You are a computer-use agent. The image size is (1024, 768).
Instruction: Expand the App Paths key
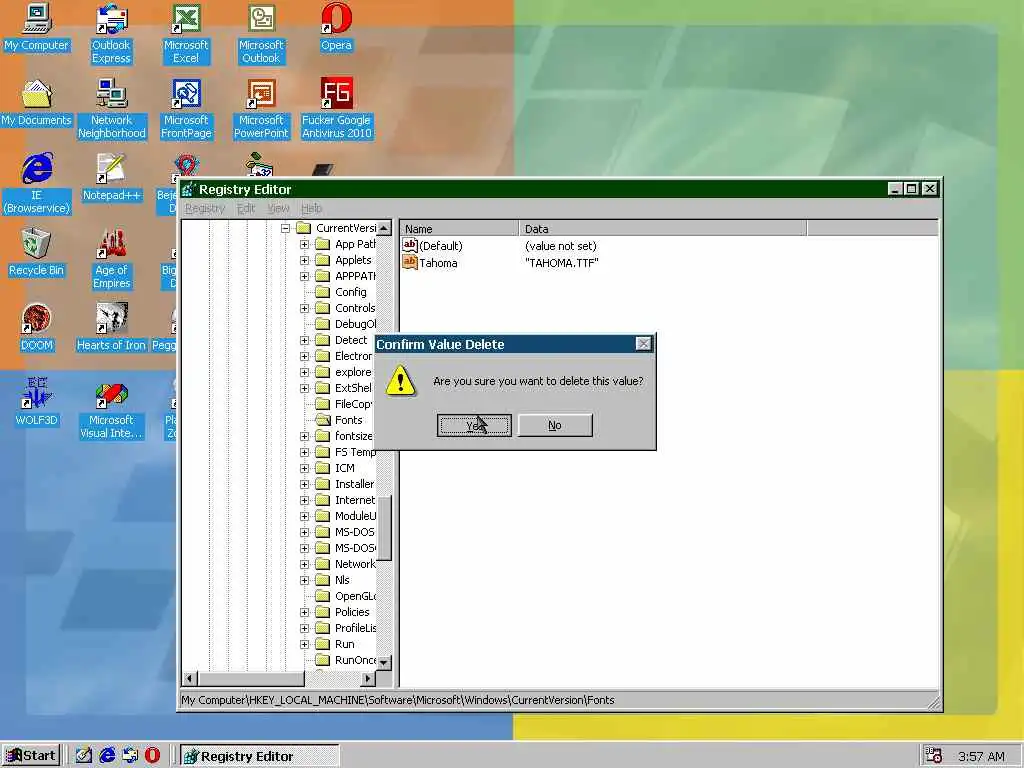tap(304, 244)
